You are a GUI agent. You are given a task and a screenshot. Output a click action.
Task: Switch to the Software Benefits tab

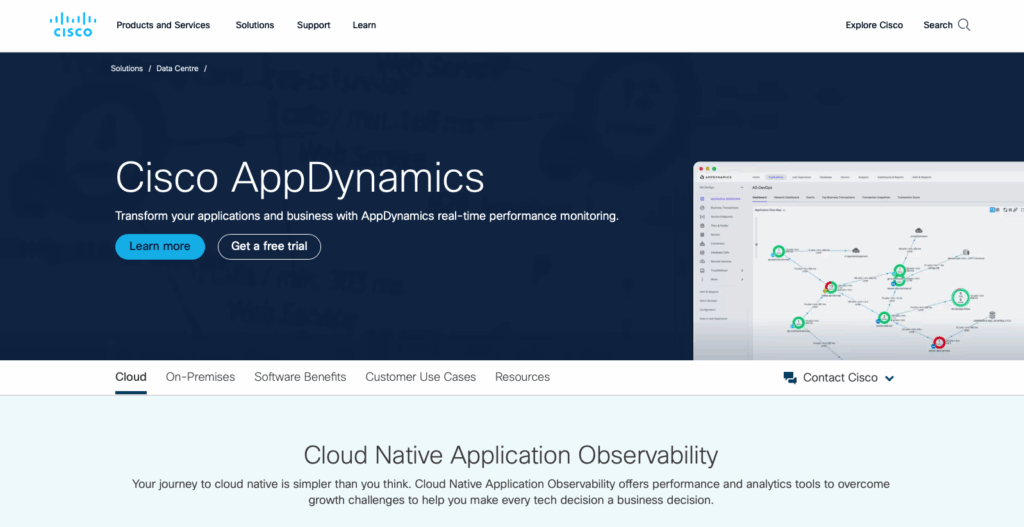click(x=300, y=377)
